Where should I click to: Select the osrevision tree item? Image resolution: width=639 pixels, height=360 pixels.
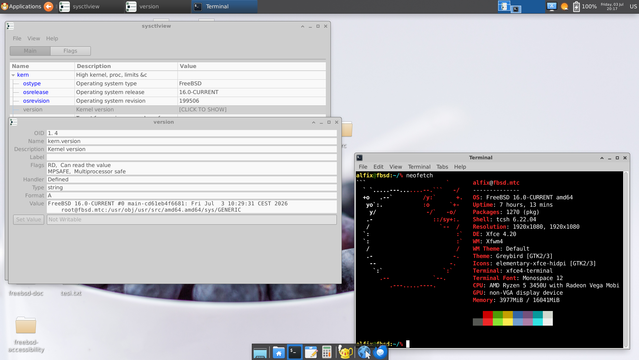[x=36, y=101]
